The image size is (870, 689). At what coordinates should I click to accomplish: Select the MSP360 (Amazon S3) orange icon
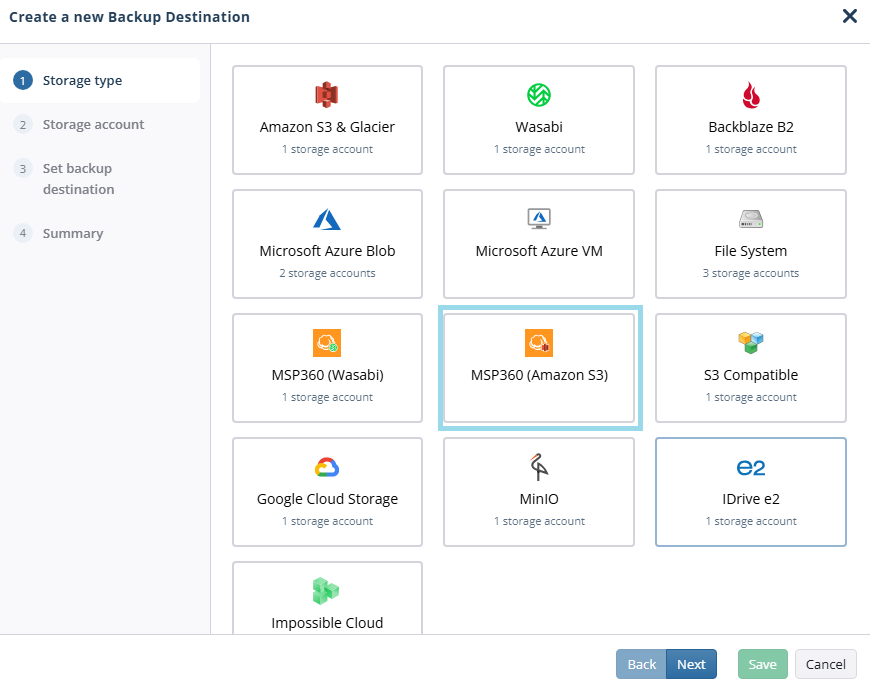[x=539, y=343]
